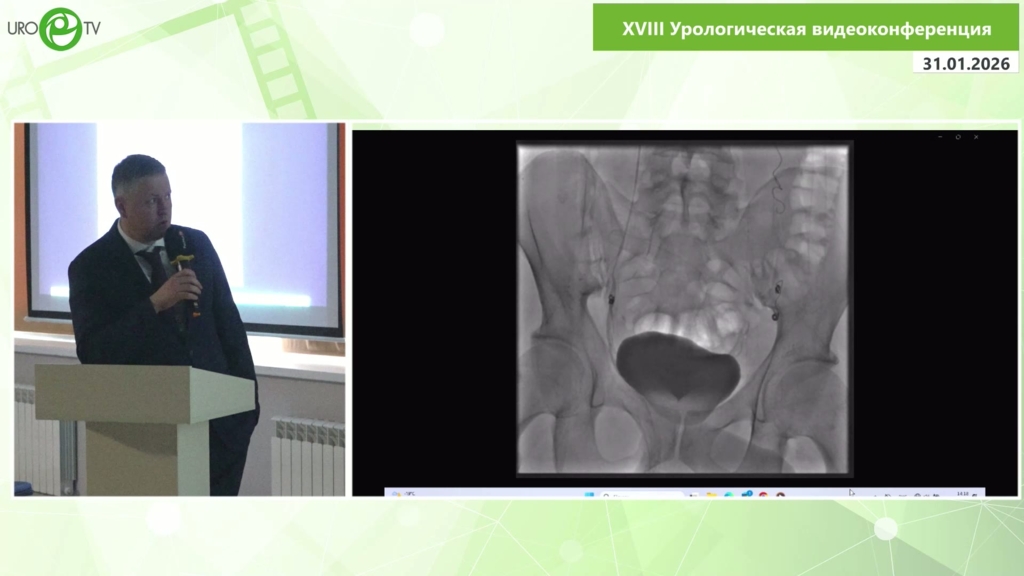The image size is (1024, 576).
Task: Close the image viewer window
Action: click(977, 137)
